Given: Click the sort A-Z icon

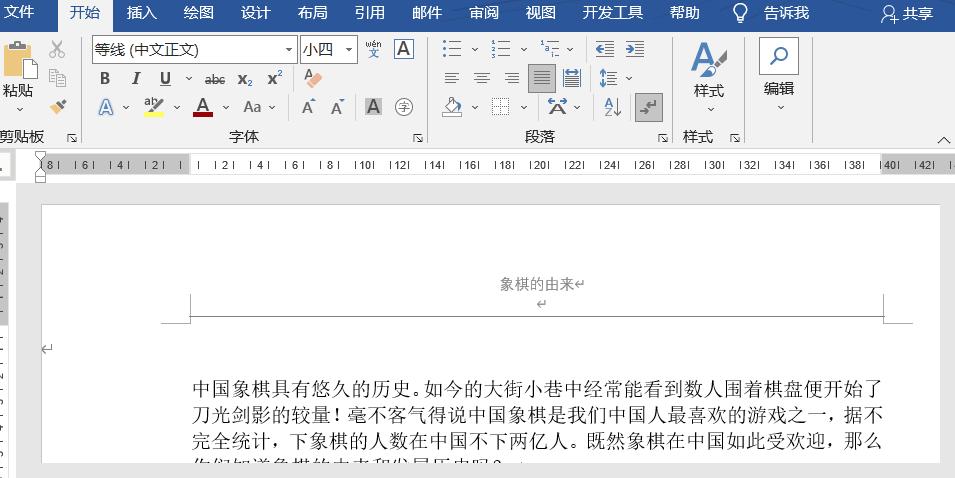Looking at the screenshot, I should pos(613,107).
